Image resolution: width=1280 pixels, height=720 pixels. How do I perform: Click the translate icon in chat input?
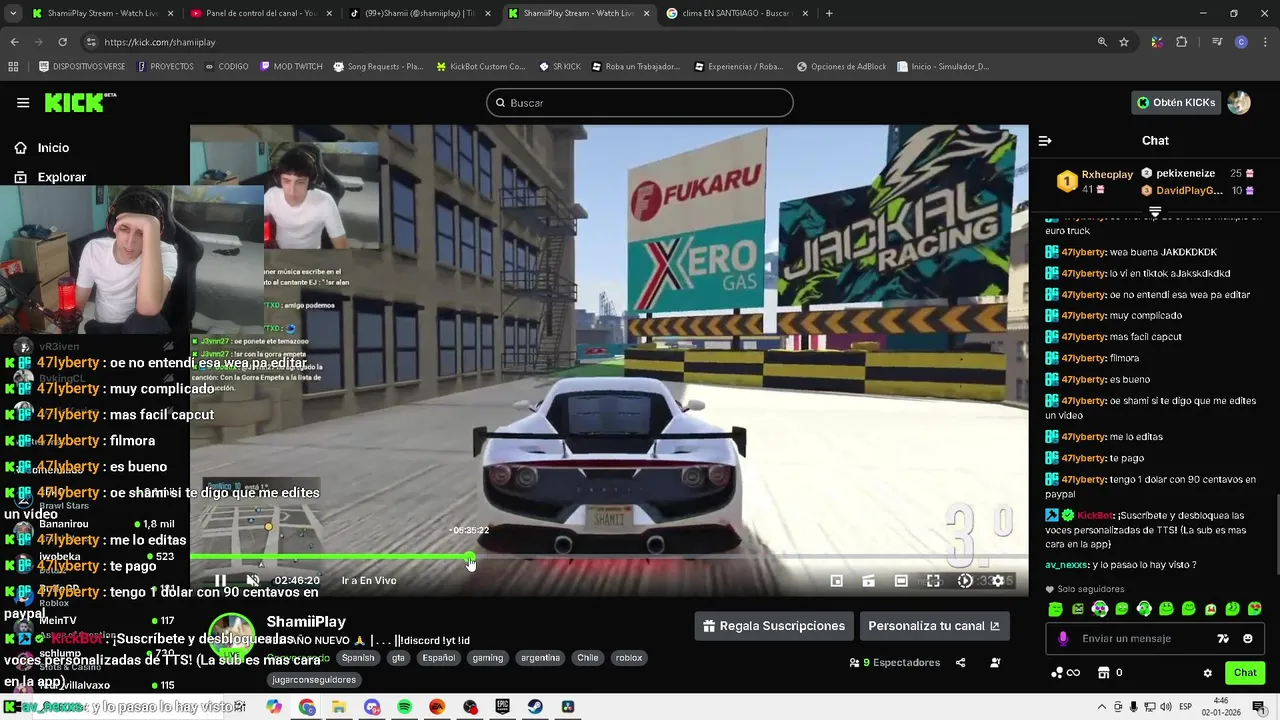tap(1222, 639)
